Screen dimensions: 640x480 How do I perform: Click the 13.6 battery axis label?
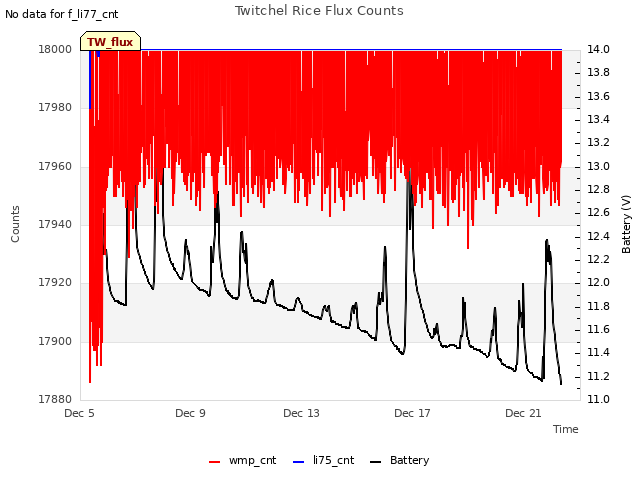point(598,96)
